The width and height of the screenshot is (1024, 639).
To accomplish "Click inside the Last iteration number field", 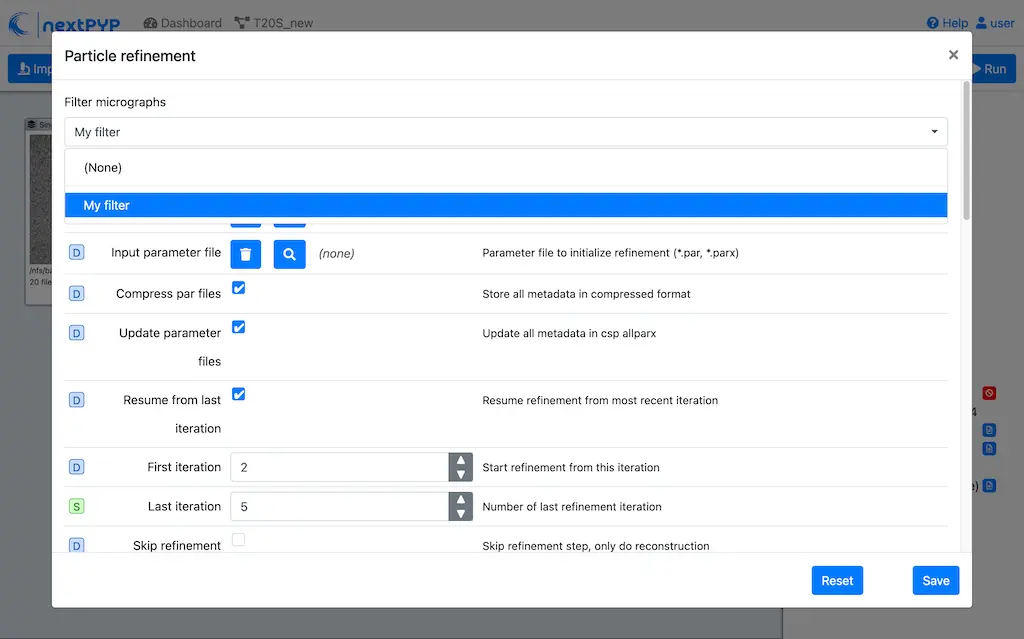I will (x=338, y=507).
